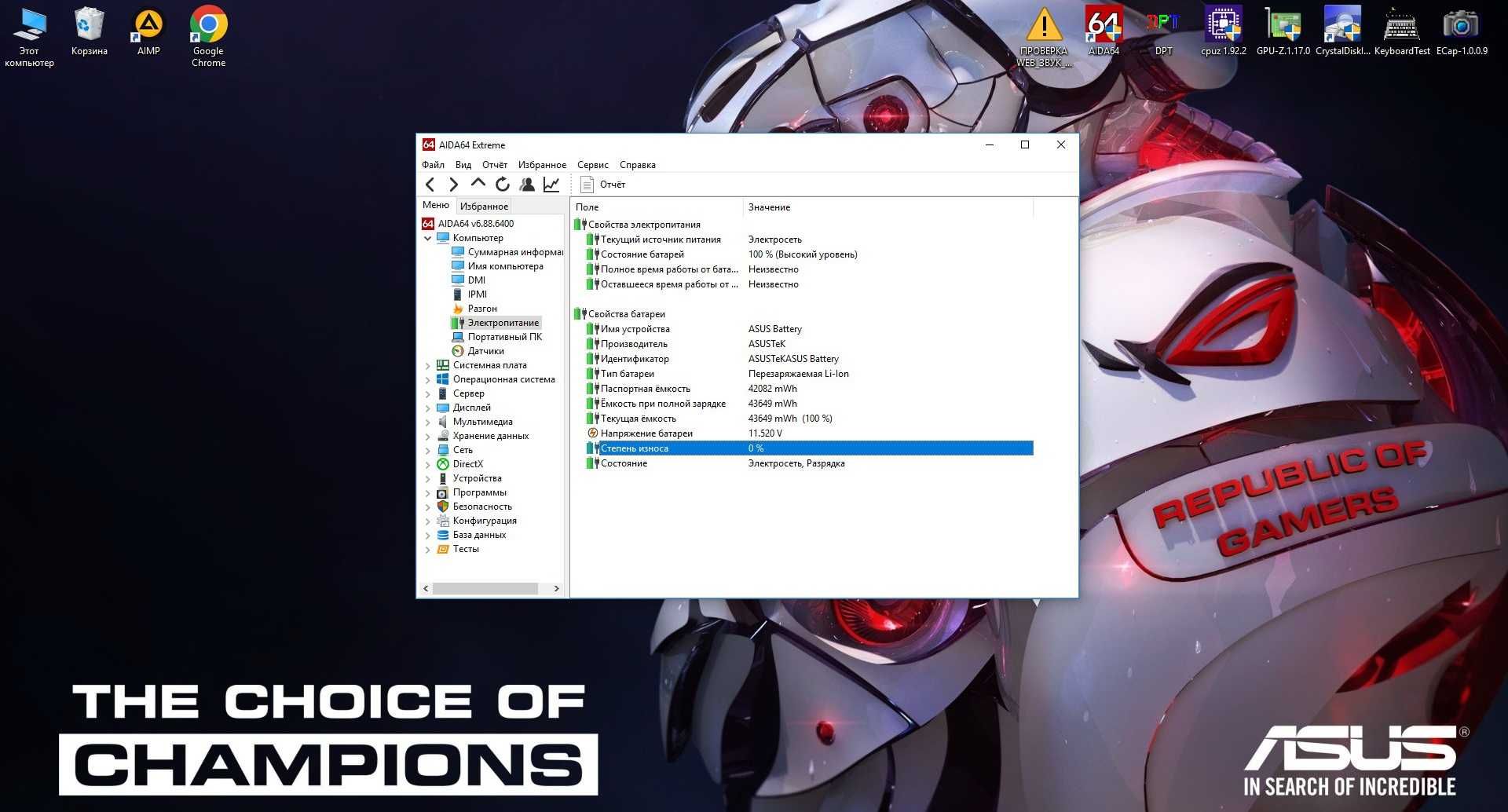Click the sidebar horizontal scrollbar thumb
The height and width of the screenshot is (812, 1508).
click(485, 588)
